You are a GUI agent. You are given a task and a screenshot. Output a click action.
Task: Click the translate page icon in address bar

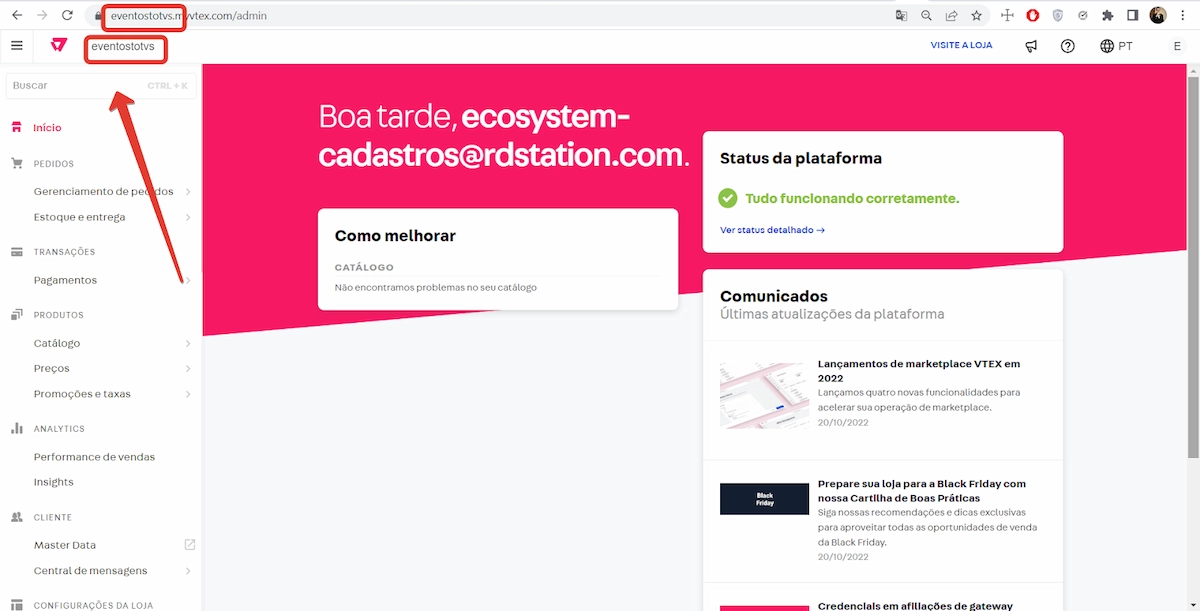tap(901, 15)
